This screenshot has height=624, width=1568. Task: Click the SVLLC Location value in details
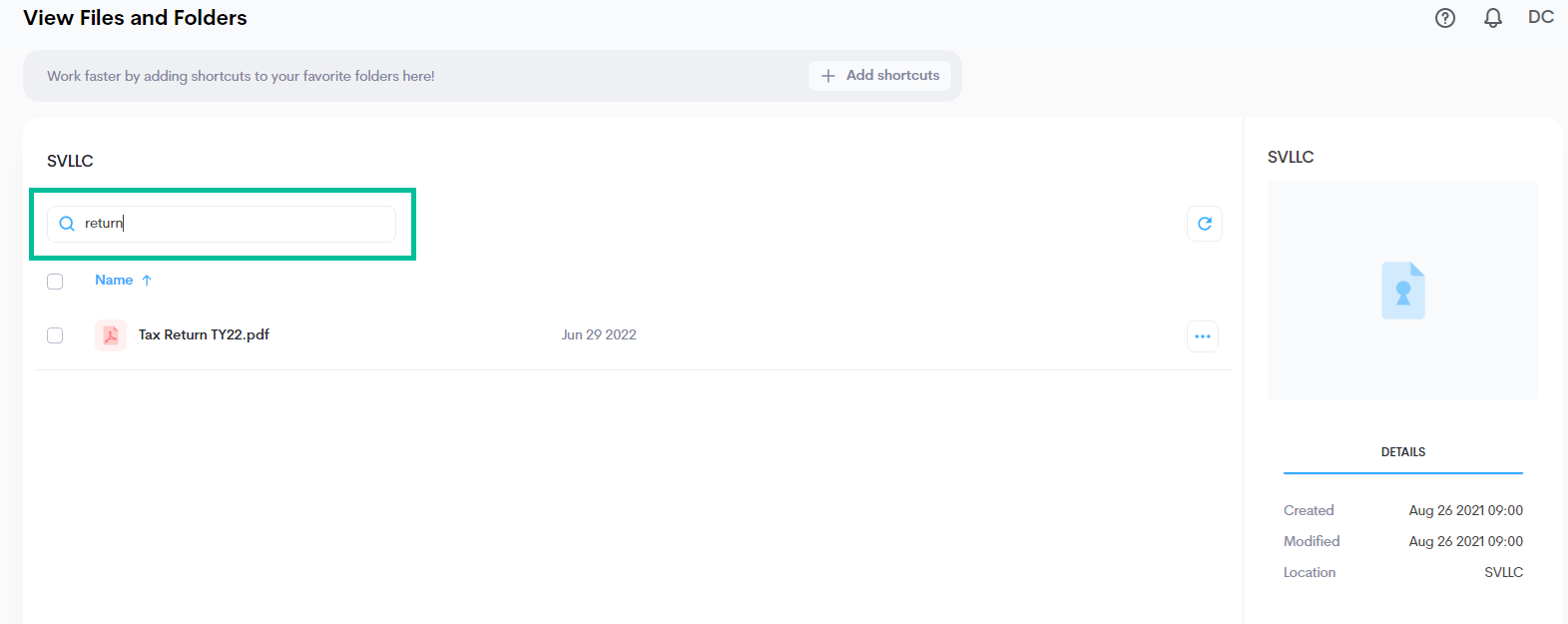coord(1503,573)
